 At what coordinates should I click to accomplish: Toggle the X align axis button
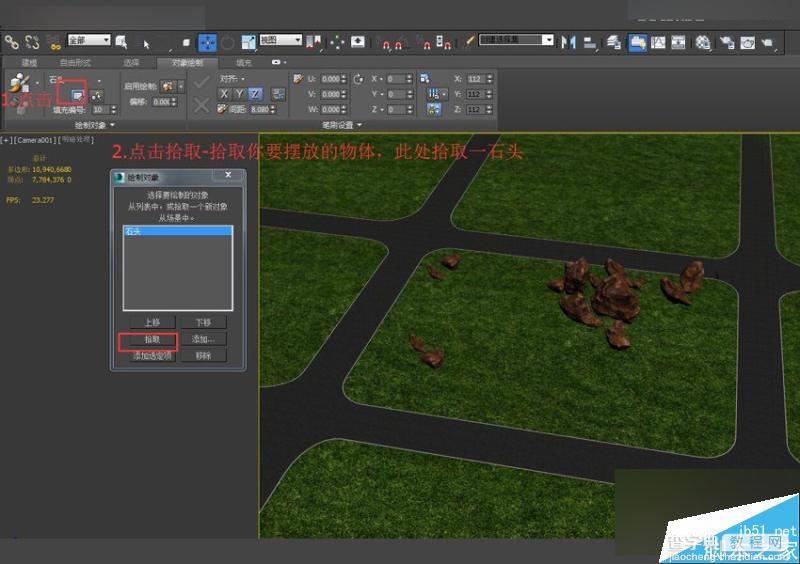tap(223, 94)
